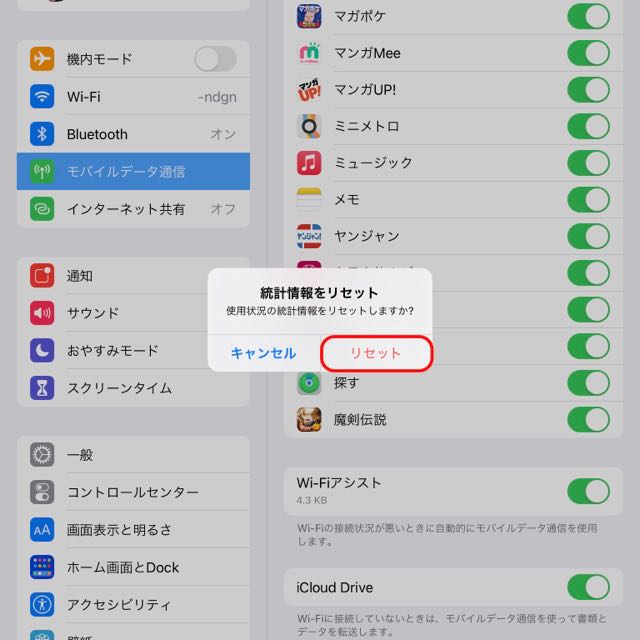The image size is (640, 640).
Task: Disable mobile data for マンガMee
Action: point(588,53)
